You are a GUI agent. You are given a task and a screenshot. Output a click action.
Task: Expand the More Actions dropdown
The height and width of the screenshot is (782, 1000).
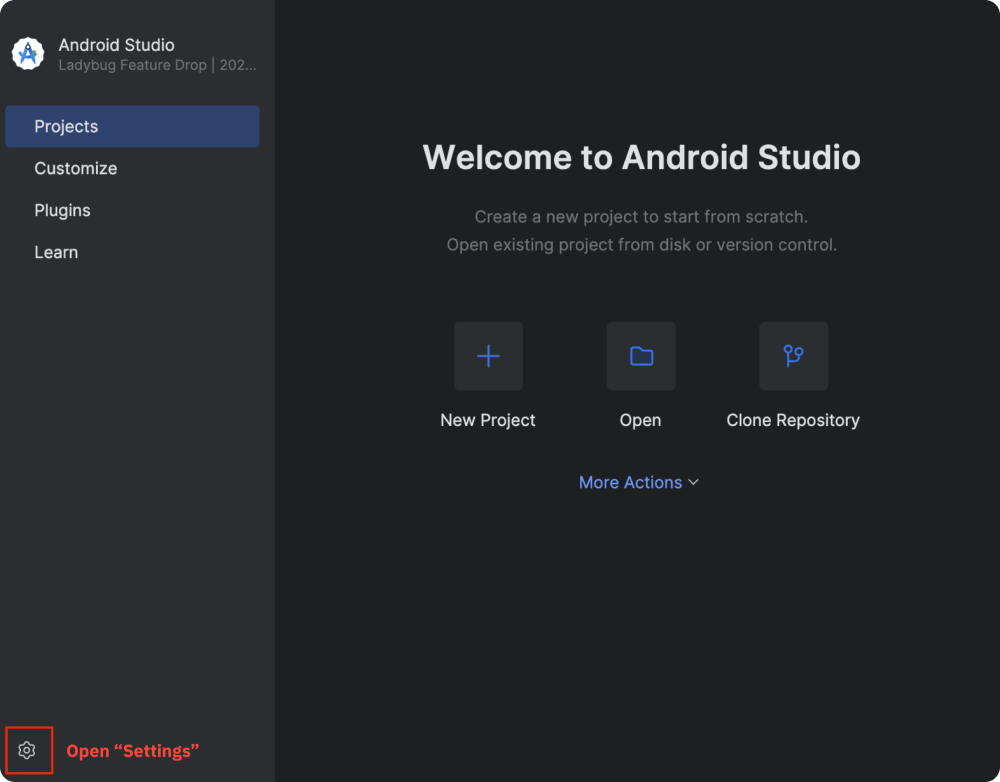point(639,482)
